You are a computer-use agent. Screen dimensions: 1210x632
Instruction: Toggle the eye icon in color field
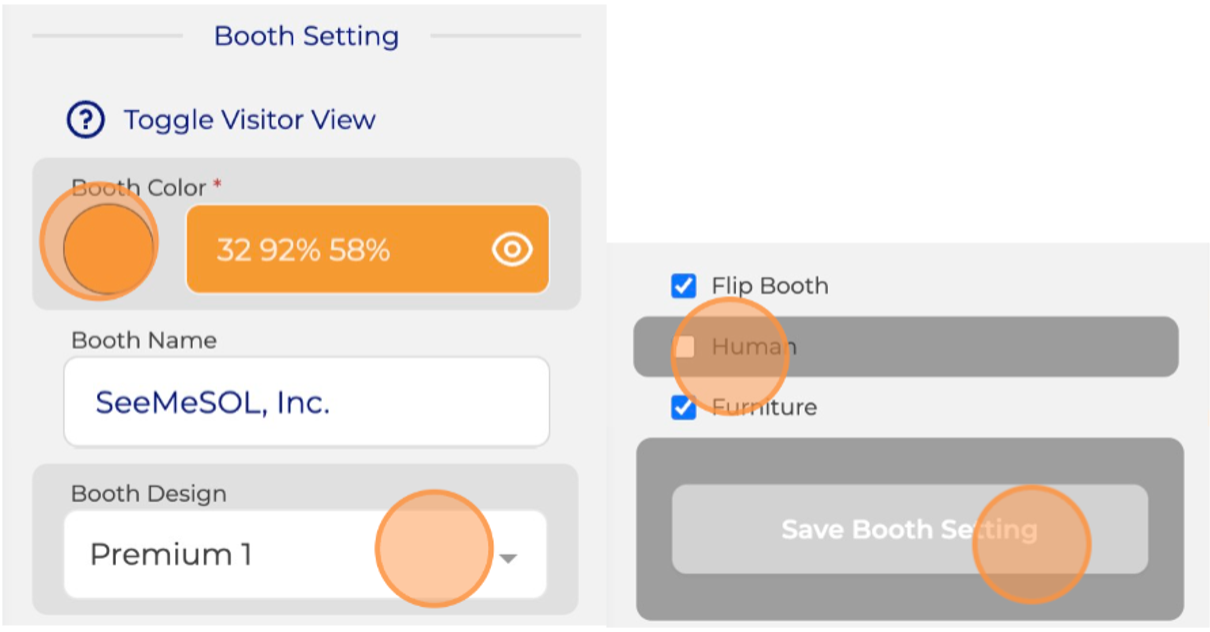tap(512, 250)
